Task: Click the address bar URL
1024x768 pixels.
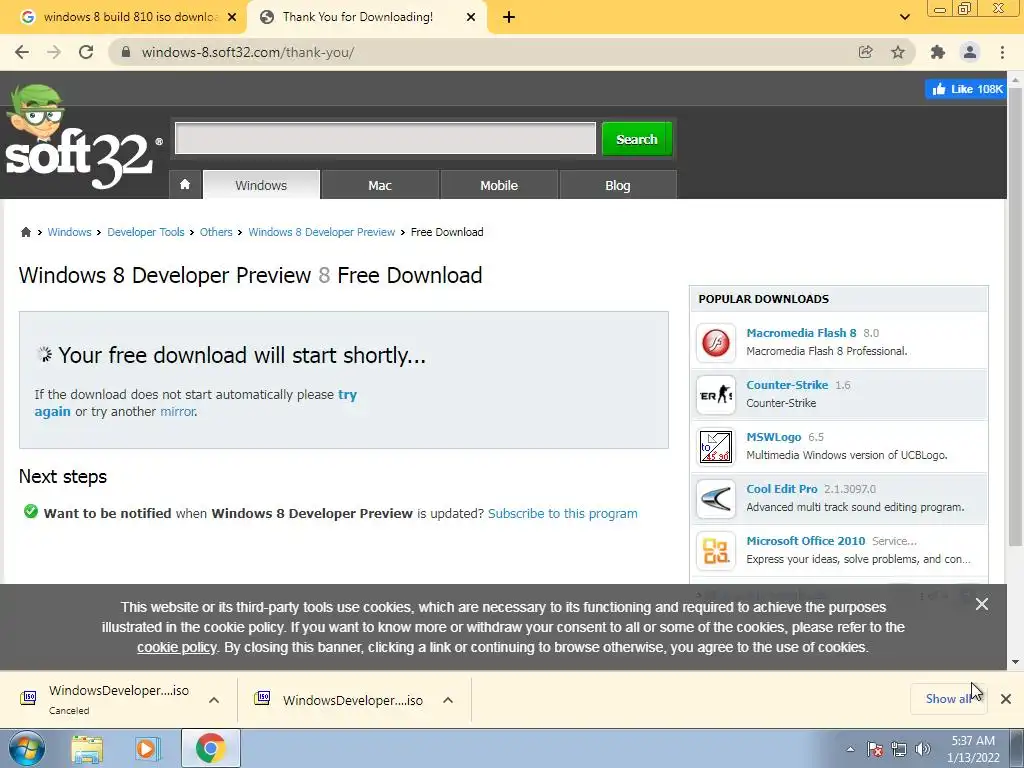Action: [248, 52]
